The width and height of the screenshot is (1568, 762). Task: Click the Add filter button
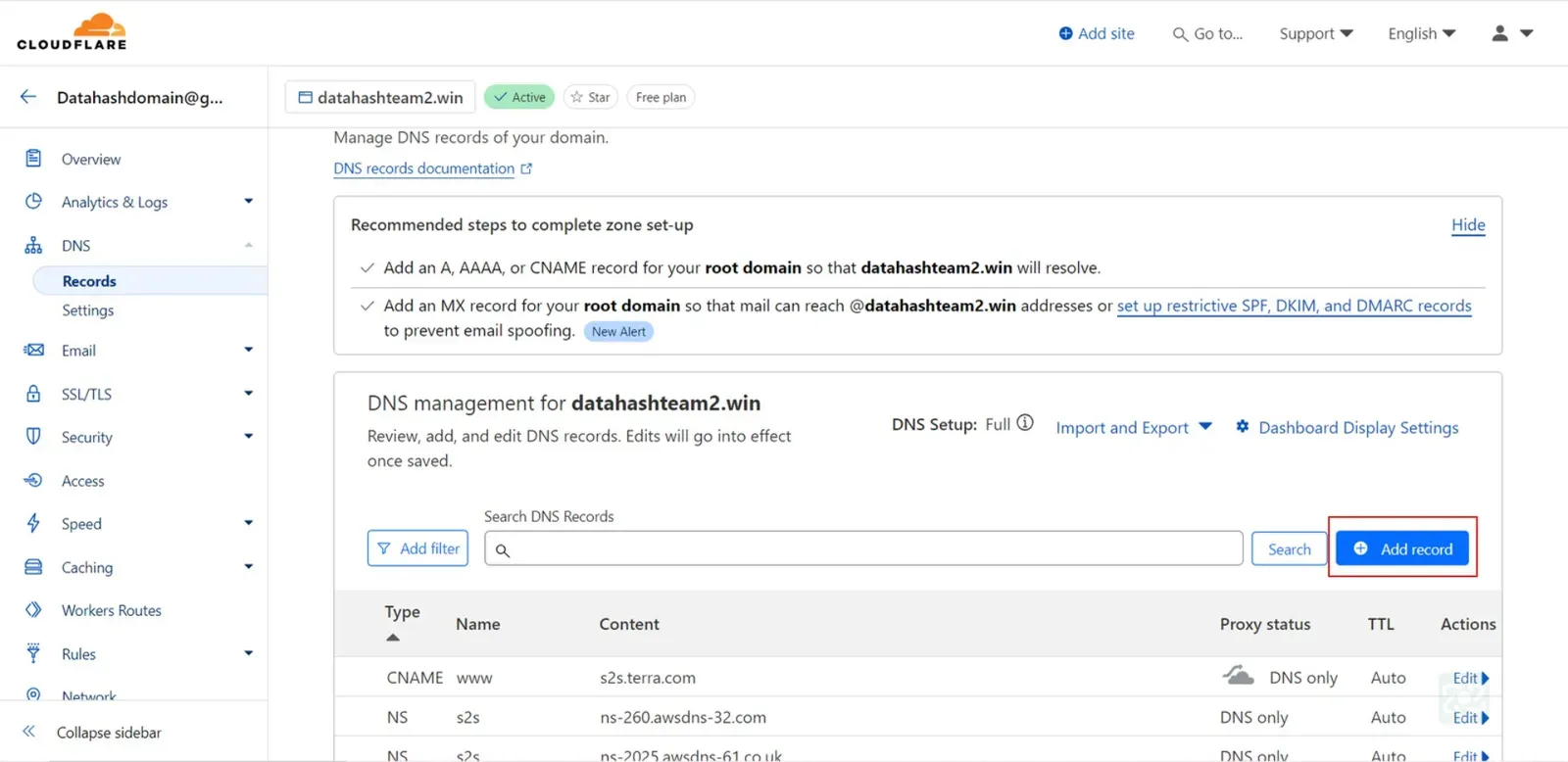[417, 548]
